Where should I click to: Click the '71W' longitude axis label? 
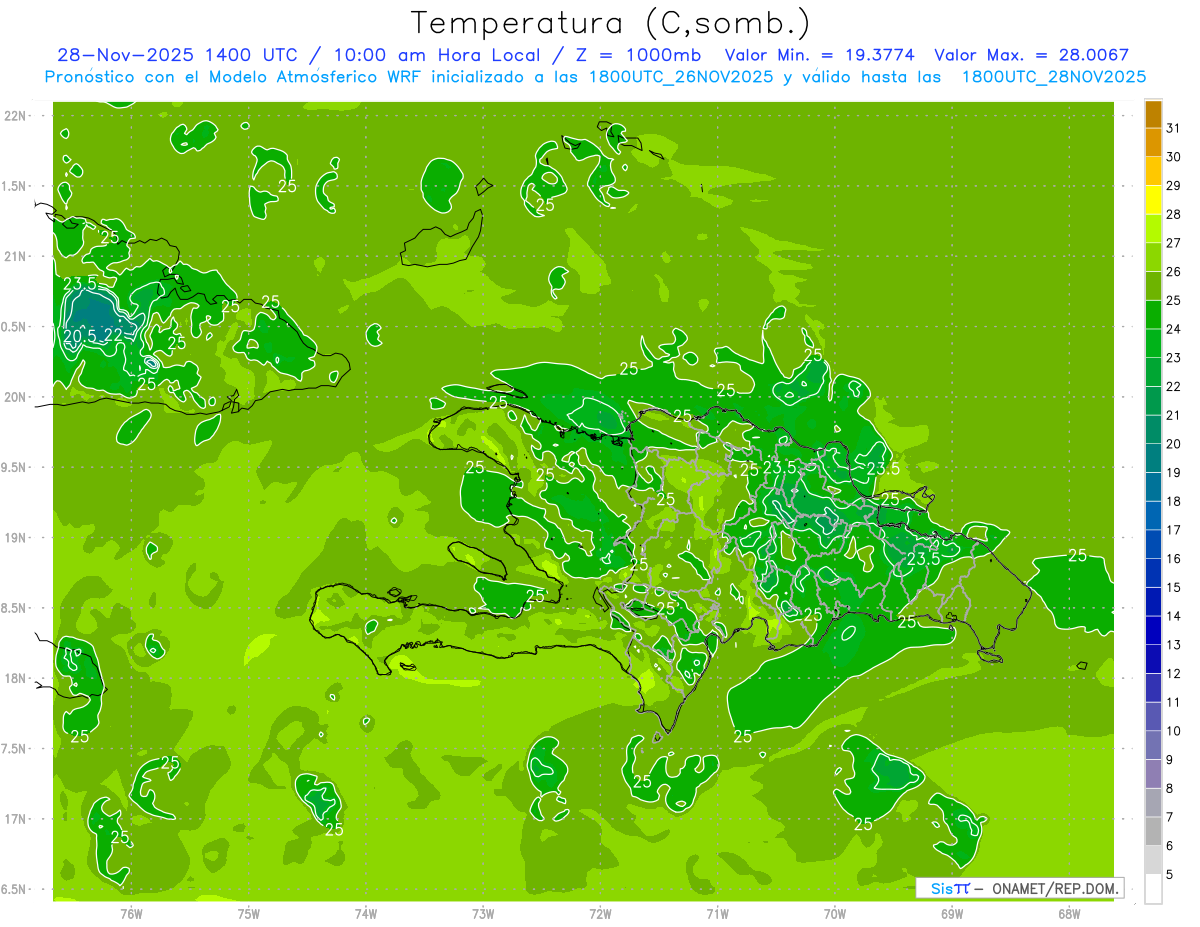pos(717,913)
